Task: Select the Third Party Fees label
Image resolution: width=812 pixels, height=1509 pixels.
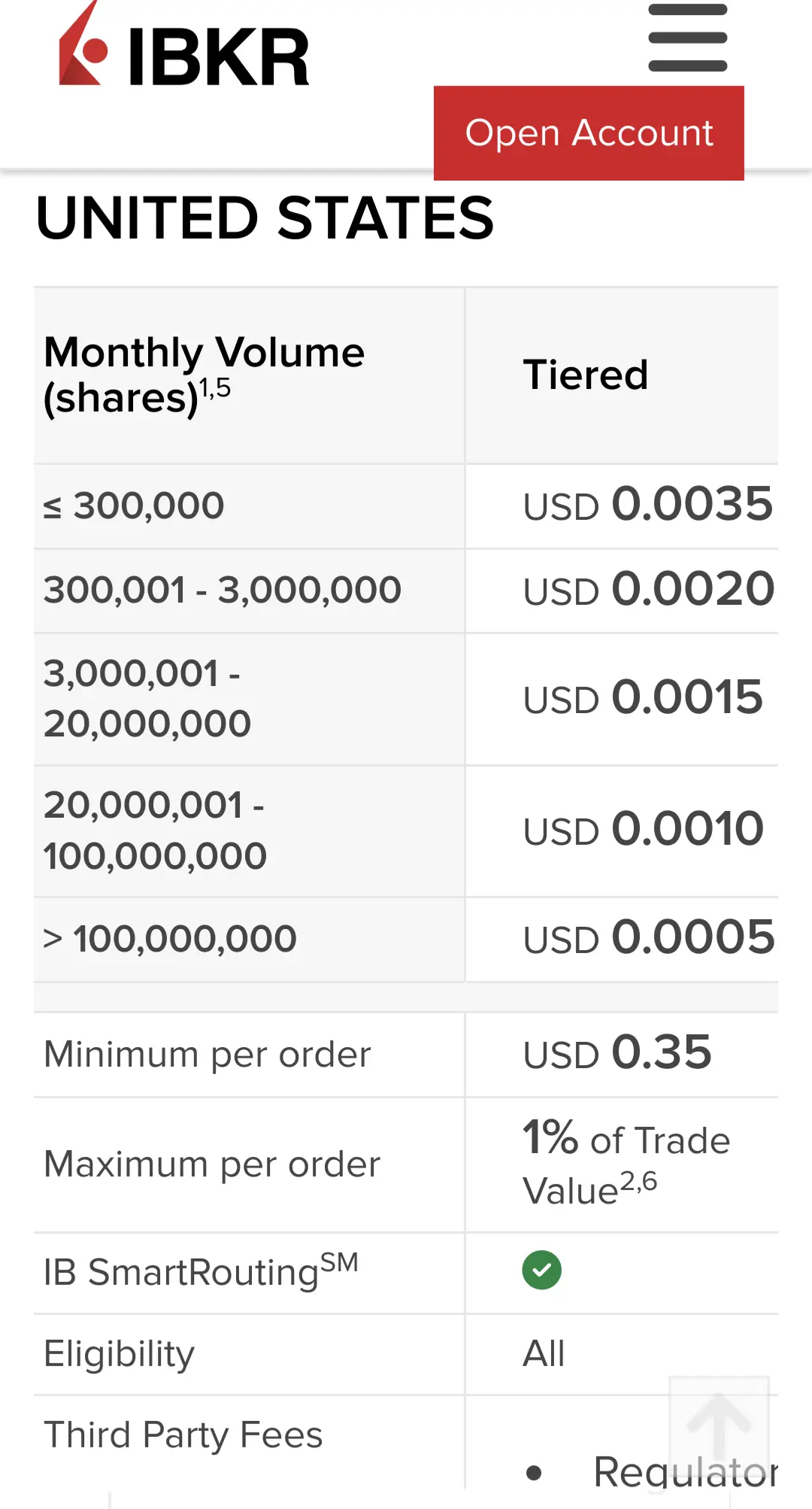Action: [183, 1435]
